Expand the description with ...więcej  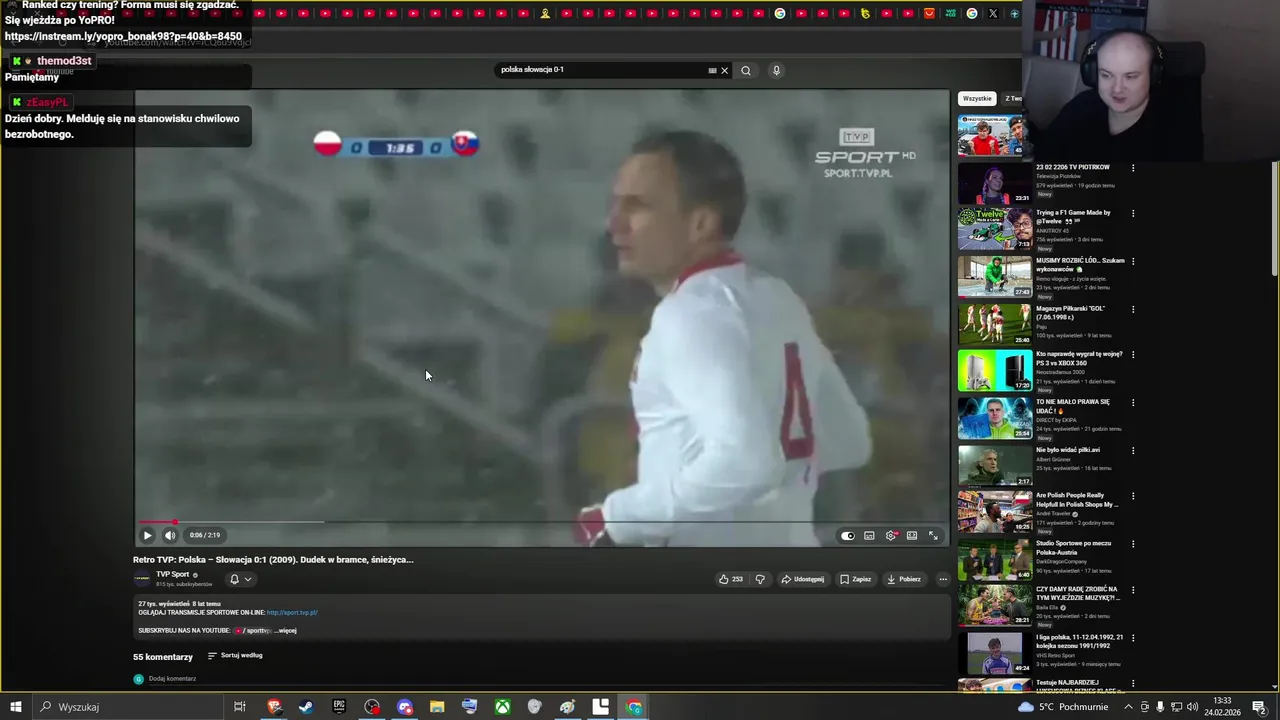pos(285,631)
